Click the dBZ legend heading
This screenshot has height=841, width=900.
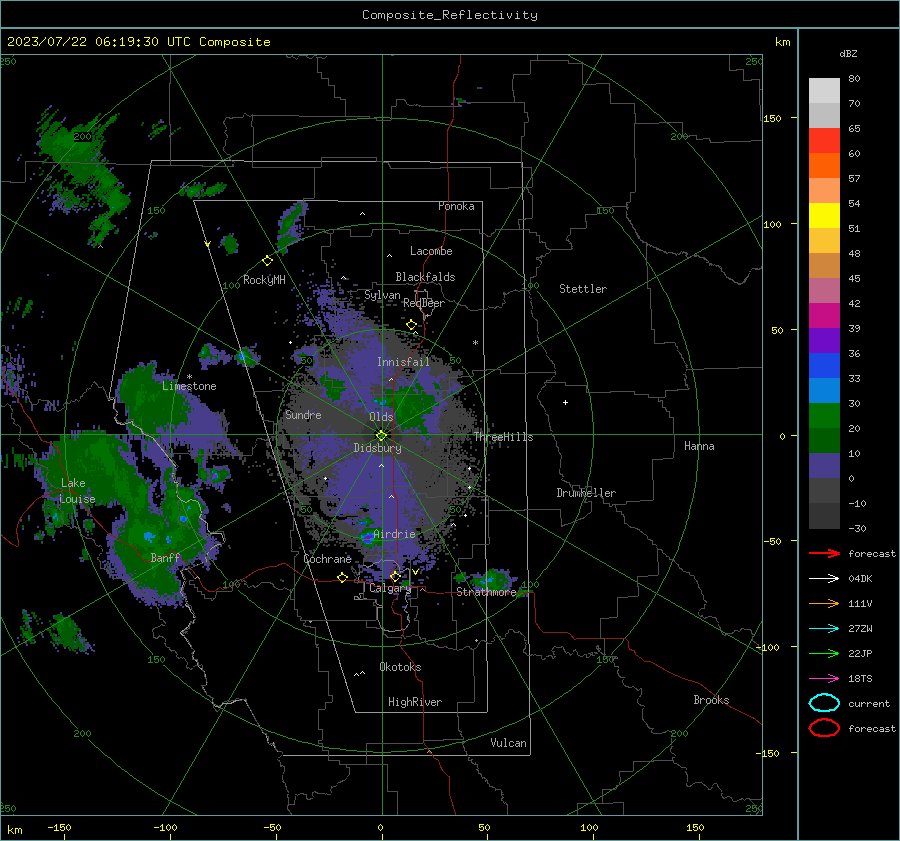848,53
